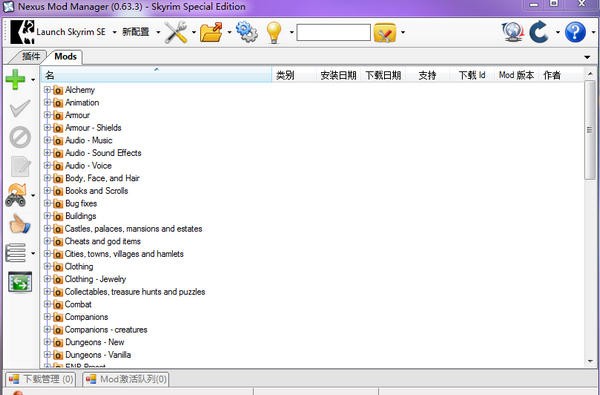
Task: Click the green plus add mod icon
Action: [15, 79]
